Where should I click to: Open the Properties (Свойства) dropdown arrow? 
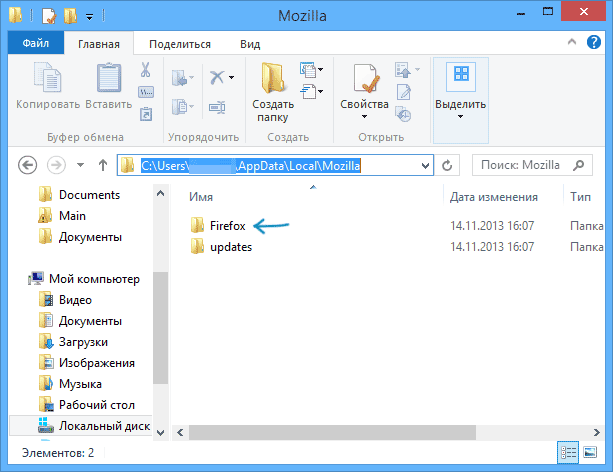point(364,117)
